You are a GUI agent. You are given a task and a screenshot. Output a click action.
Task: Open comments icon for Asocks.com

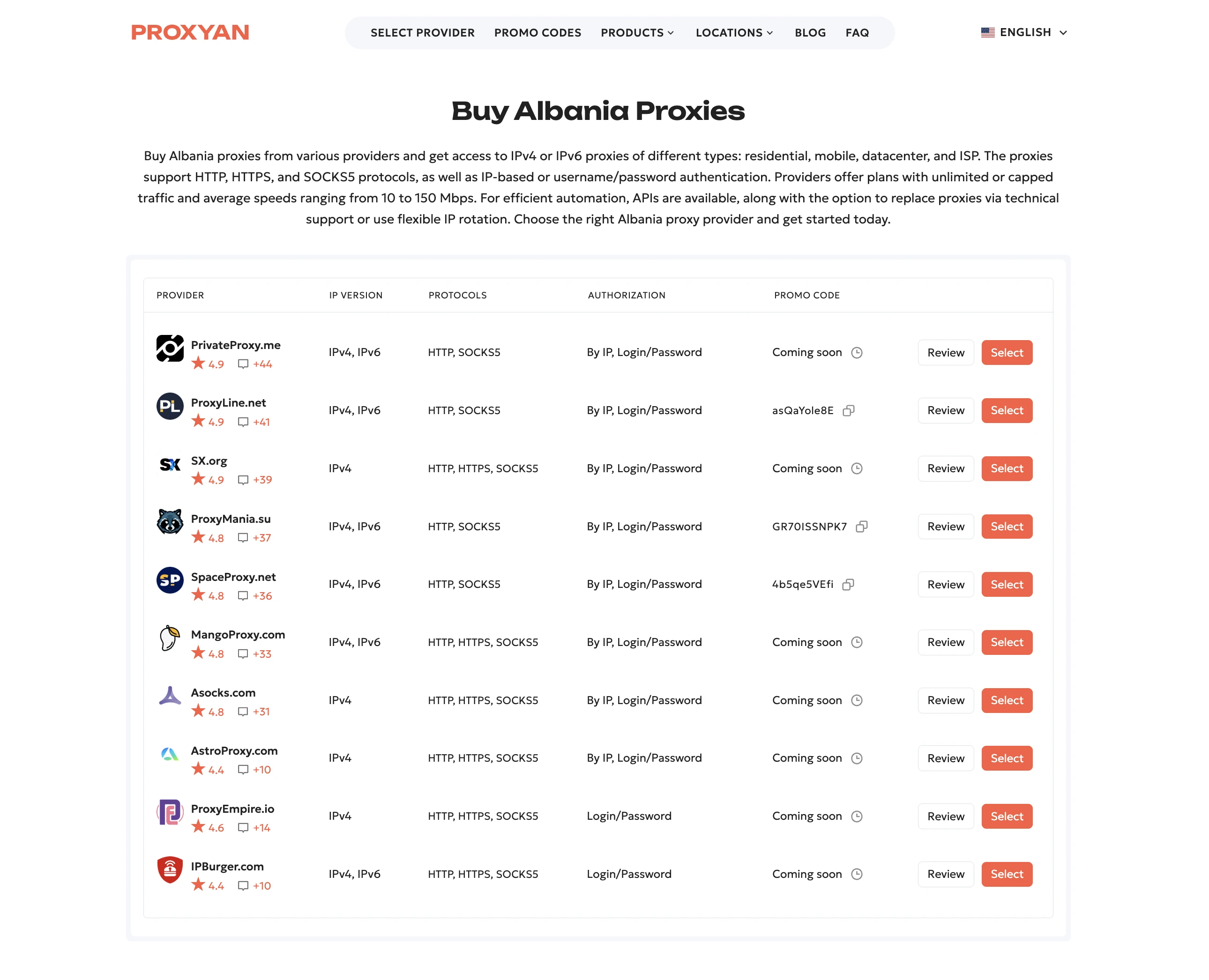point(243,712)
